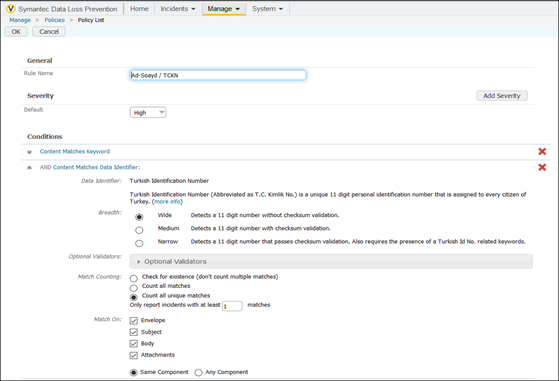Toggle the Body checkbox

point(134,344)
